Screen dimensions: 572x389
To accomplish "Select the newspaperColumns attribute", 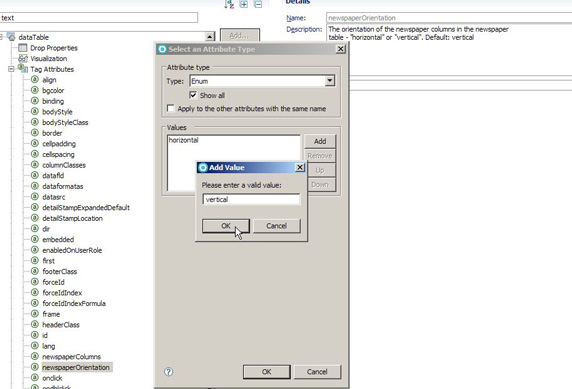I will (72, 357).
